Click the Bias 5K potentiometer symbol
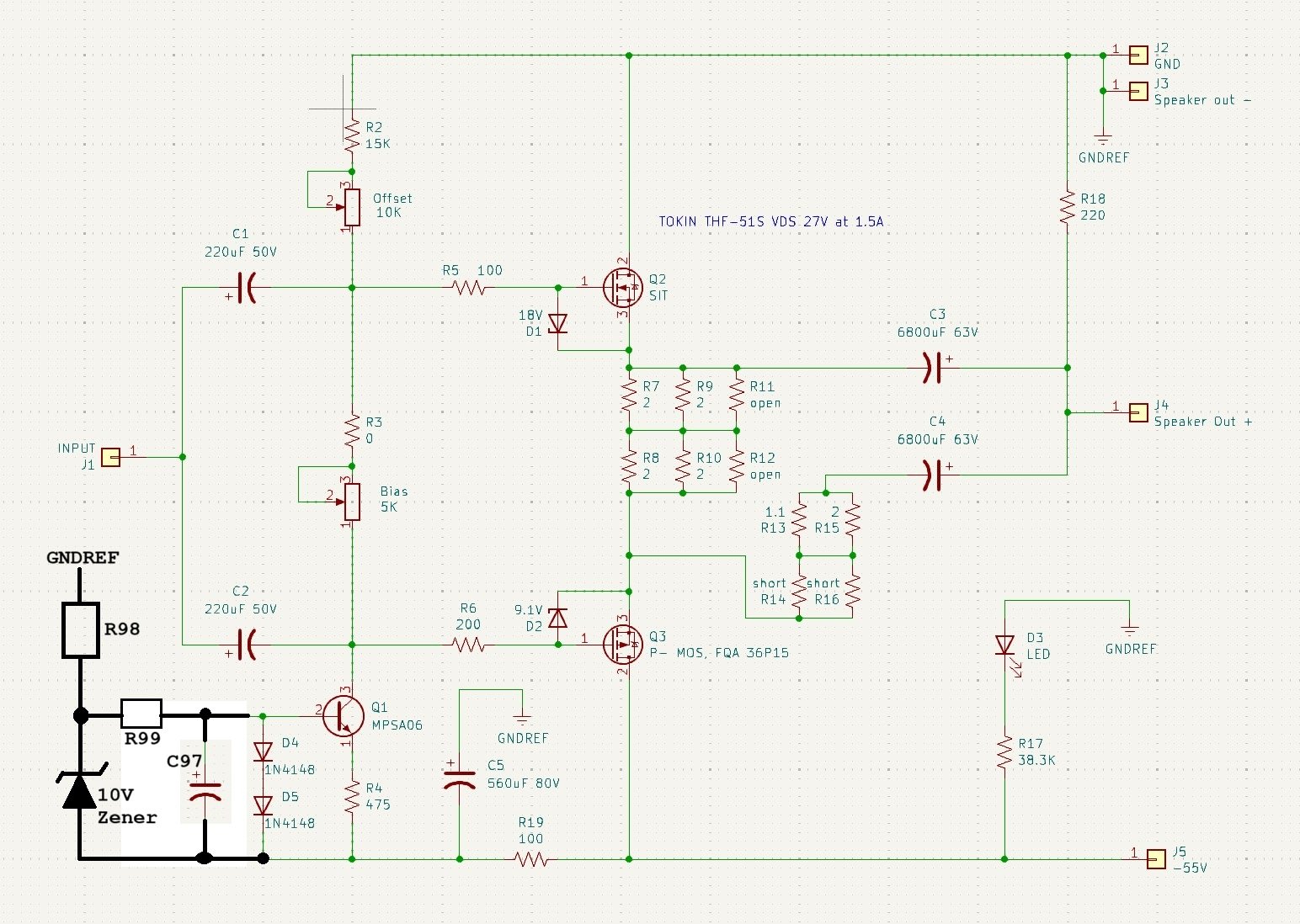Image resolution: width=1300 pixels, height=924 pixels. (x=352, y=502)
